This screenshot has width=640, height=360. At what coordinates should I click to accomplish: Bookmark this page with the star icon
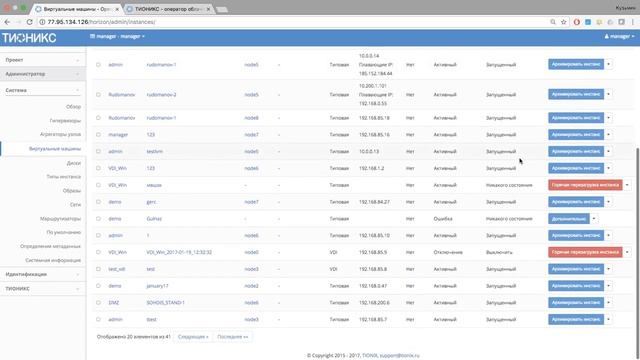(x=564, y=22)
